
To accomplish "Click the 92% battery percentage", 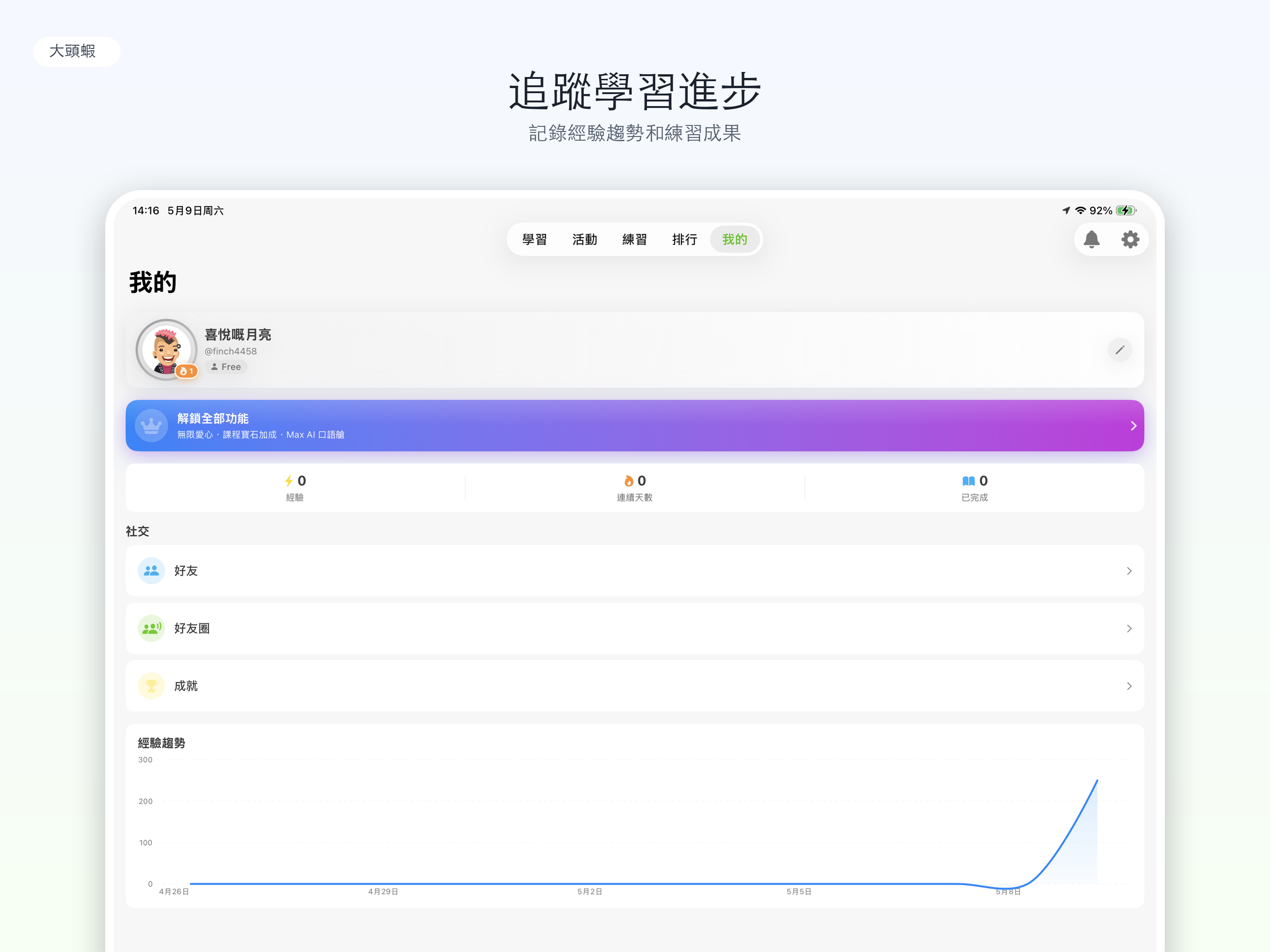I will [1101, 211].
